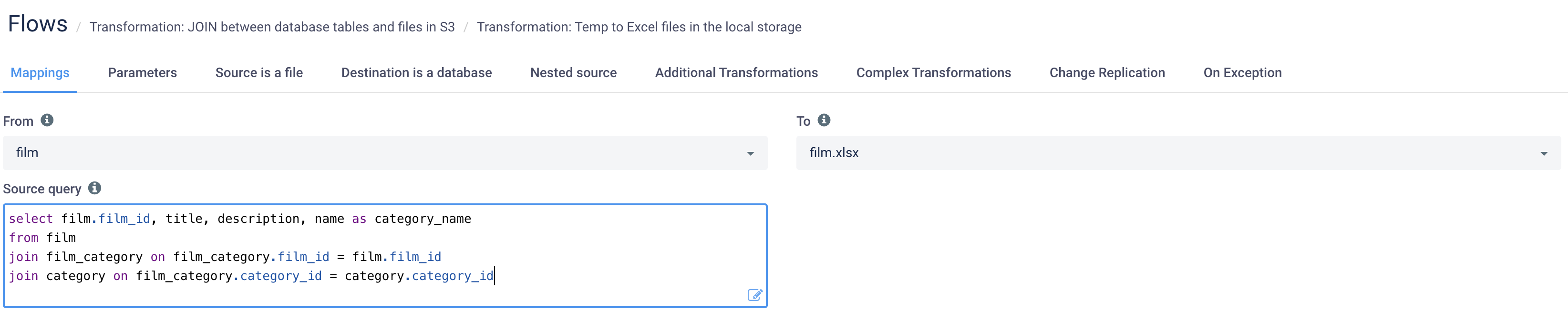Switch to the Parameters tab

pyautogui.click(x=142, y=73)
